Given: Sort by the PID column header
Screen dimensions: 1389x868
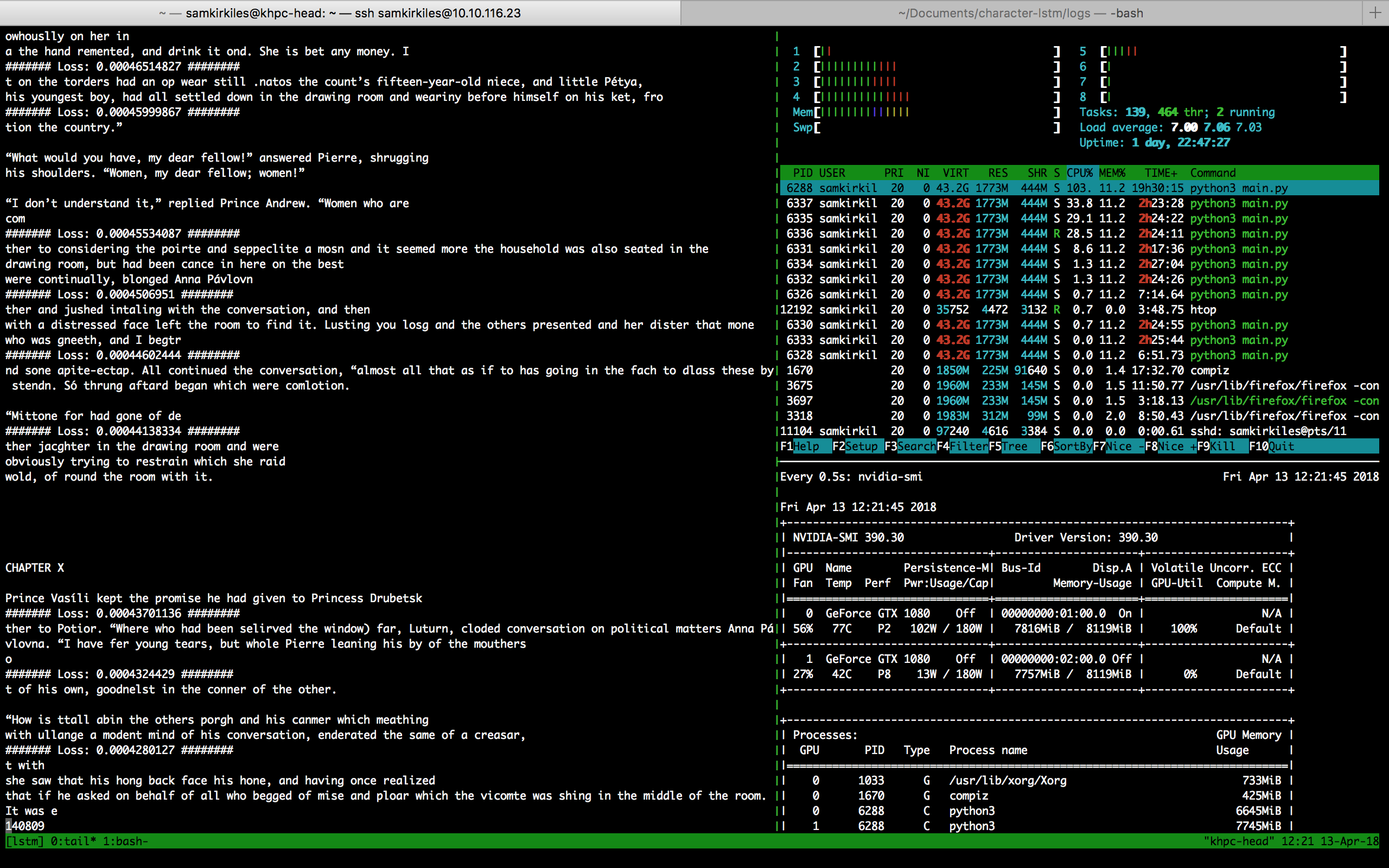Looking at the screenshot, I should [802, 173].
